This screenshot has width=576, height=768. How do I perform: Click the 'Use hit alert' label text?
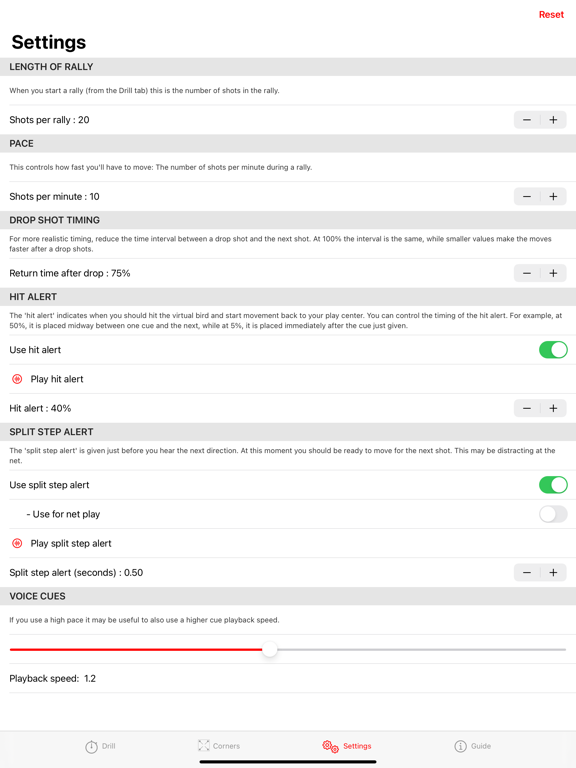click(x=35, y=350)
